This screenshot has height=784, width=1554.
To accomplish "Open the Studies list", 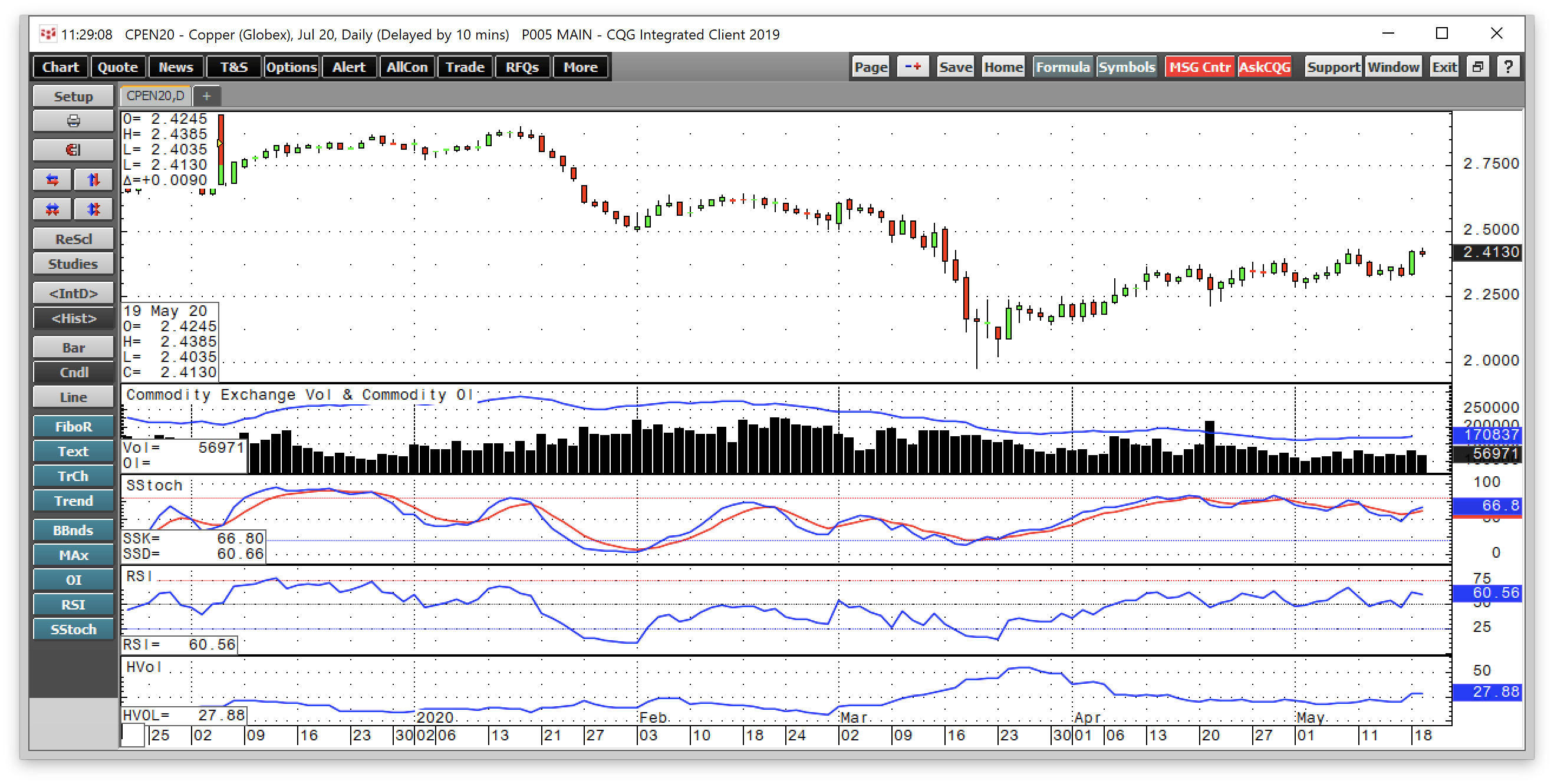I will [73, 264].
